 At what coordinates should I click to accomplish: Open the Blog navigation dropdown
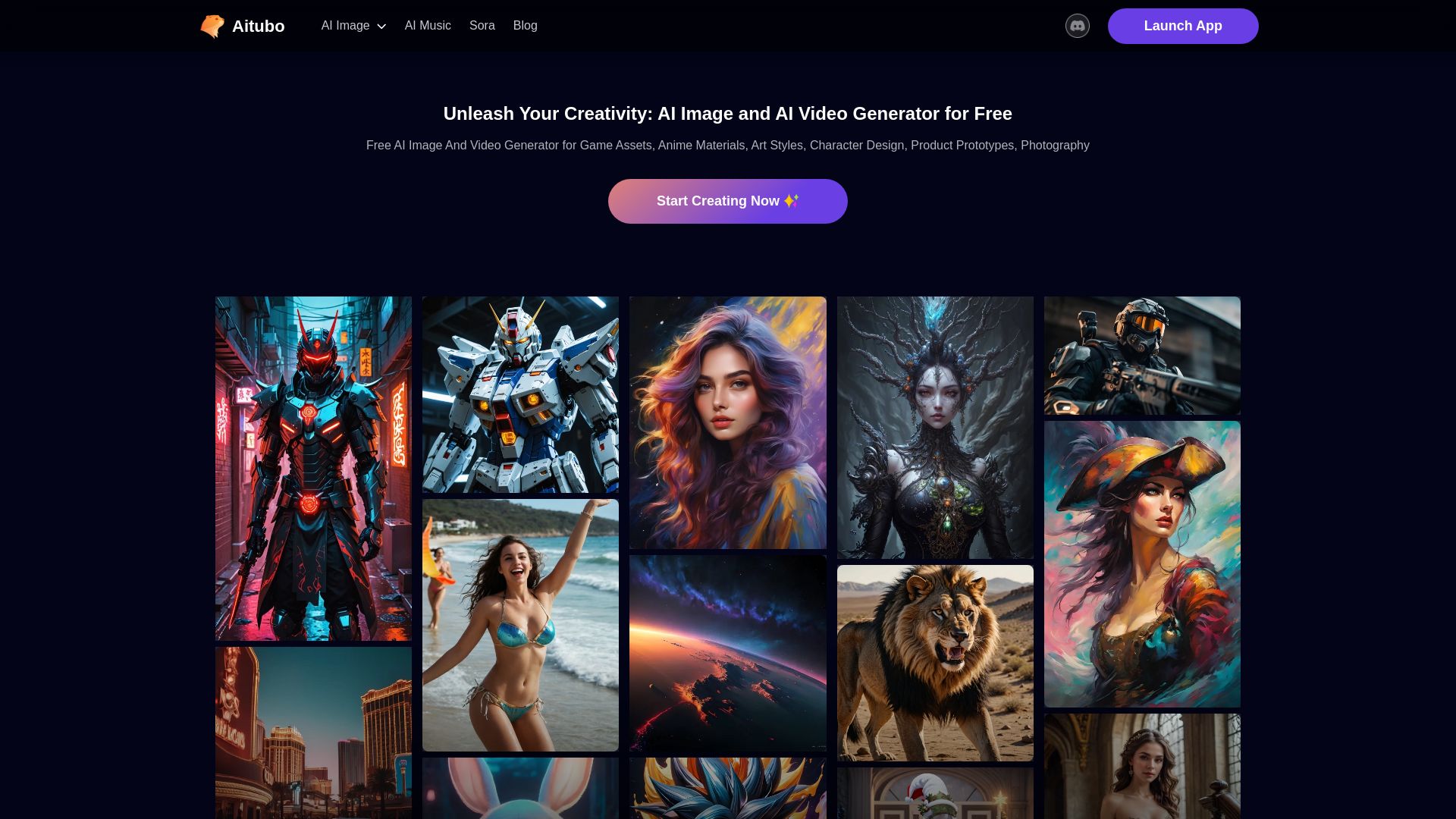click(x=525, y=25)
